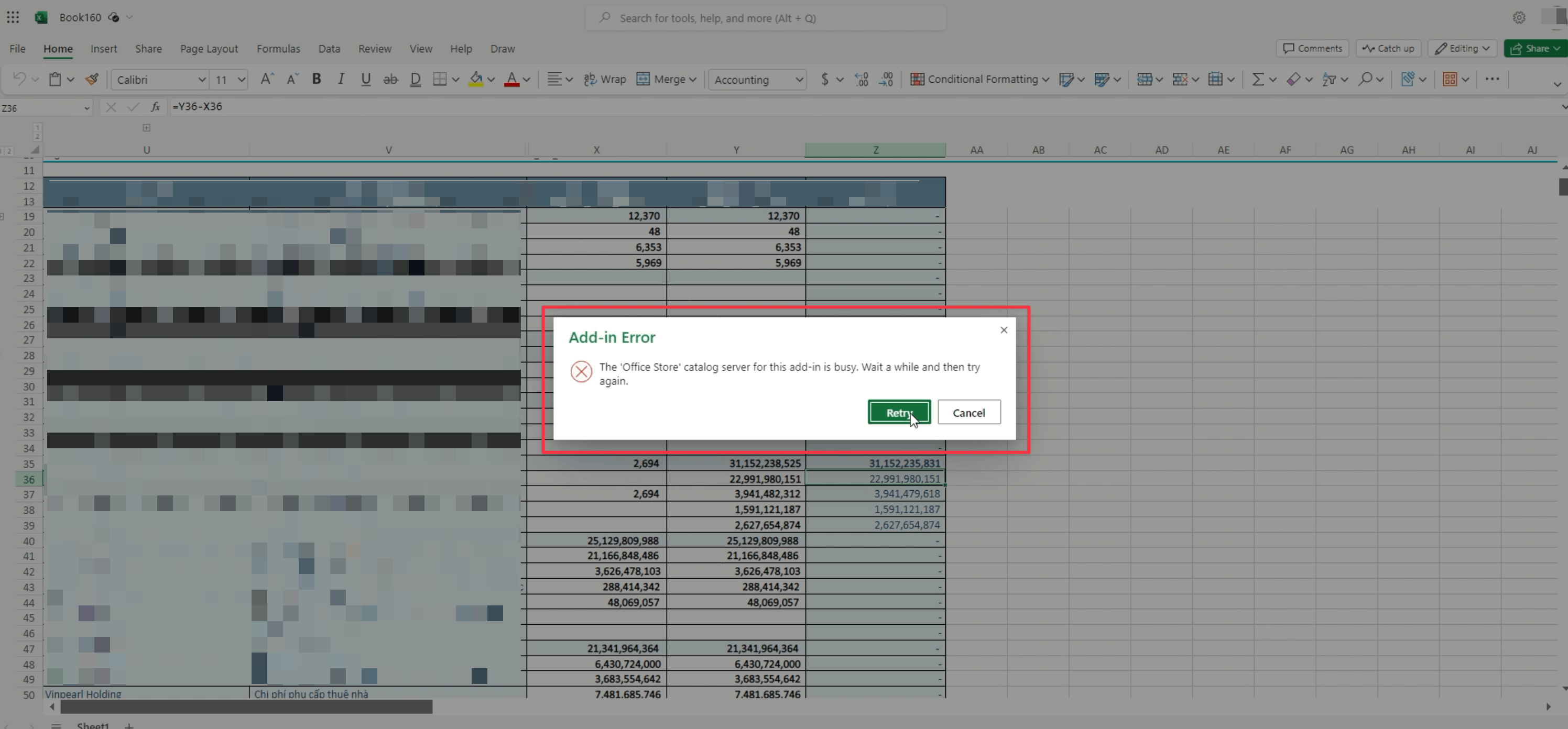Open the Conditional Formatting dropdown
Screen dimensions: 1568x729
click(x=979, y=79)
